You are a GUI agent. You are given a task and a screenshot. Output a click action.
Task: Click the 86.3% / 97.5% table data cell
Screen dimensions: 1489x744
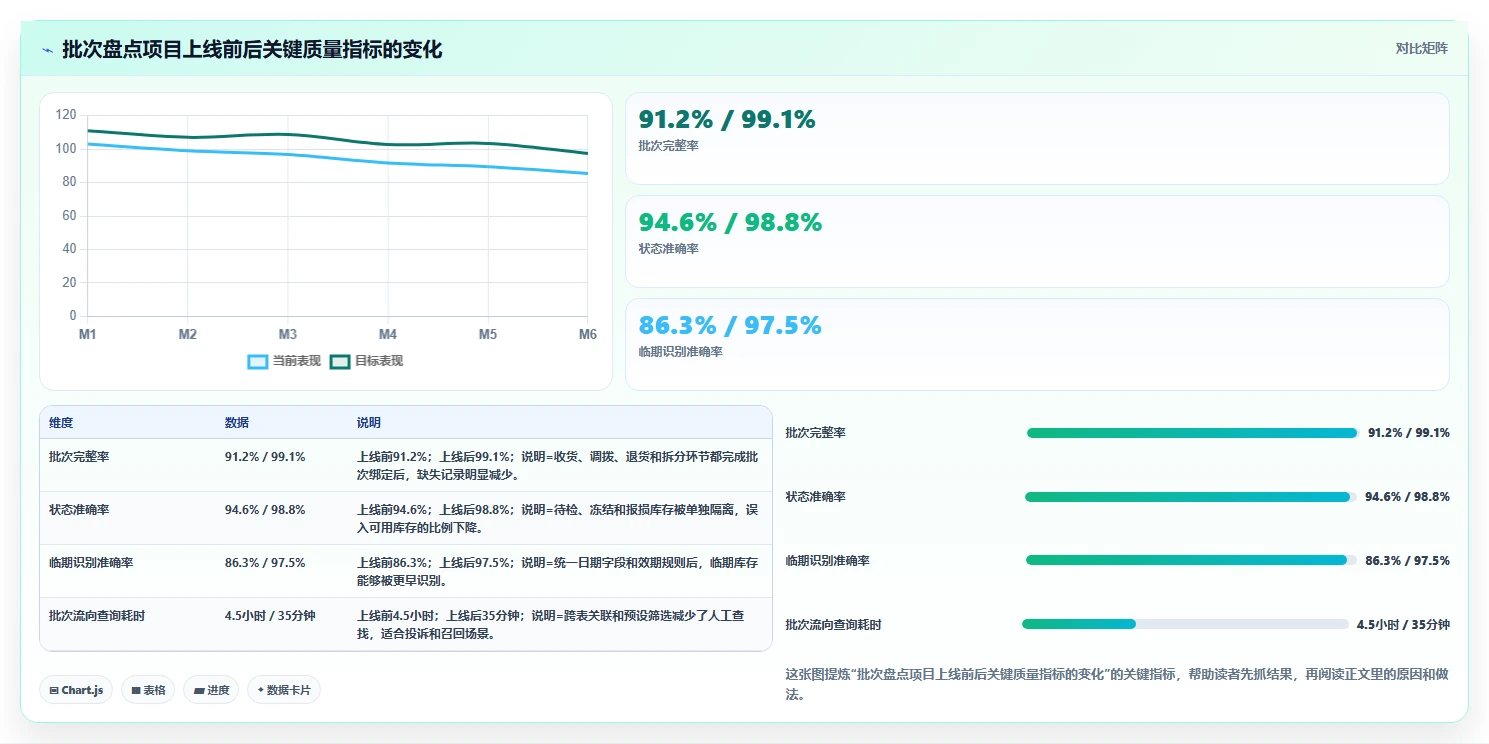(265, 563)
